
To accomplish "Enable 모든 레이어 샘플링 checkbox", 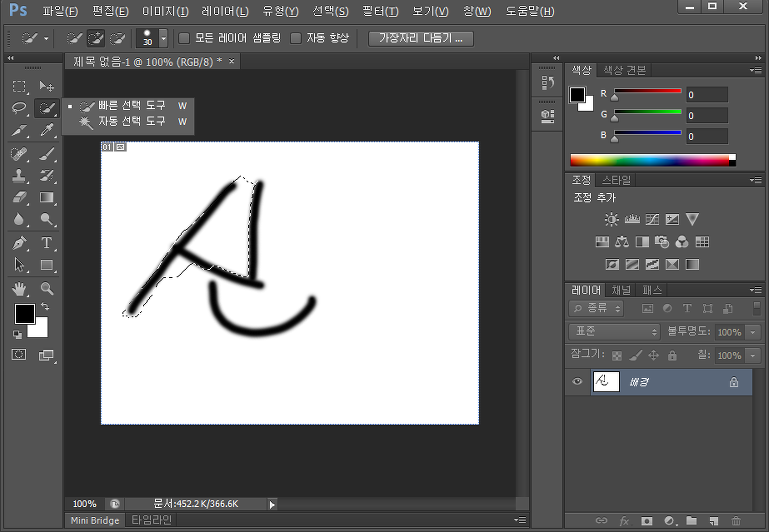I will (x=184, y=38).
